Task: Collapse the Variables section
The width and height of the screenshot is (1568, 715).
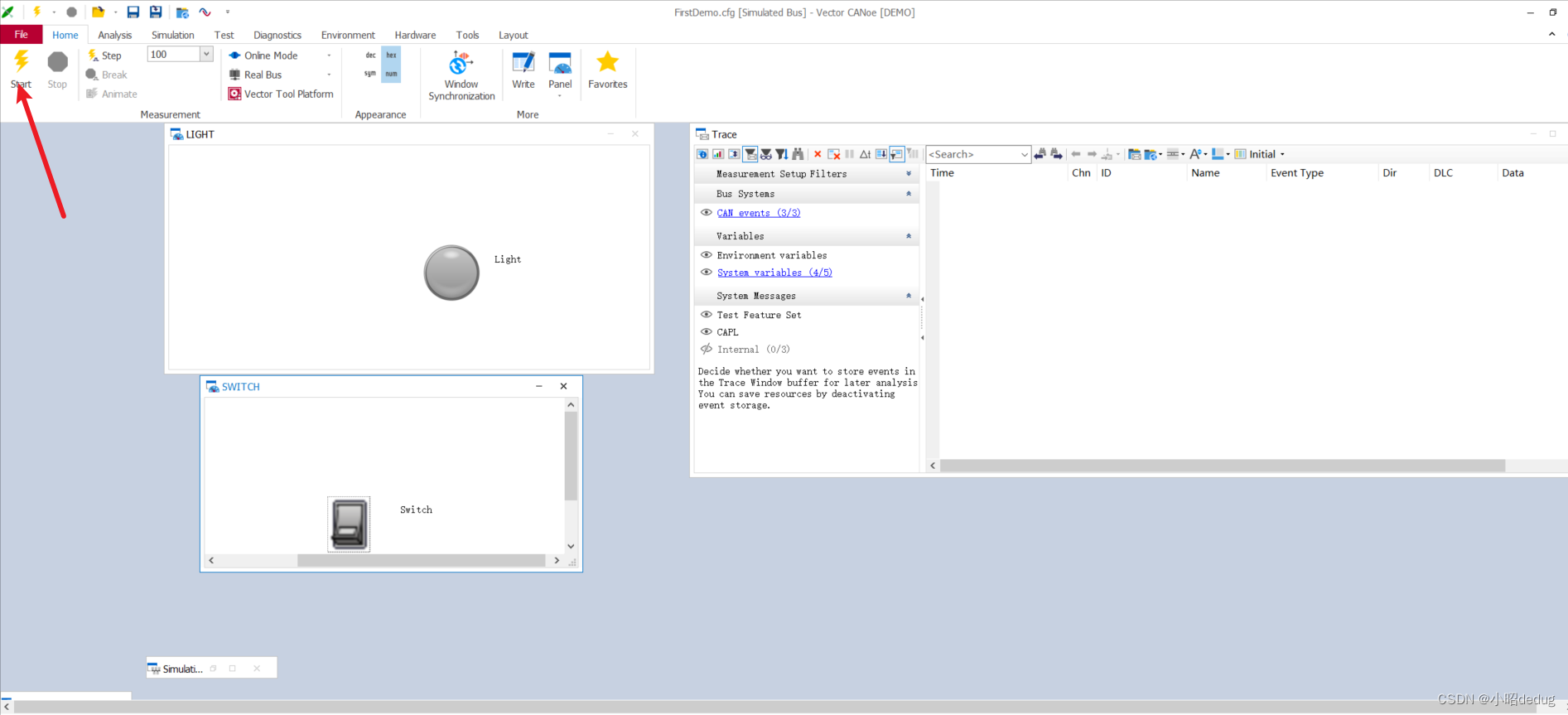Action: pyautogui.click(x=909, y=236)
